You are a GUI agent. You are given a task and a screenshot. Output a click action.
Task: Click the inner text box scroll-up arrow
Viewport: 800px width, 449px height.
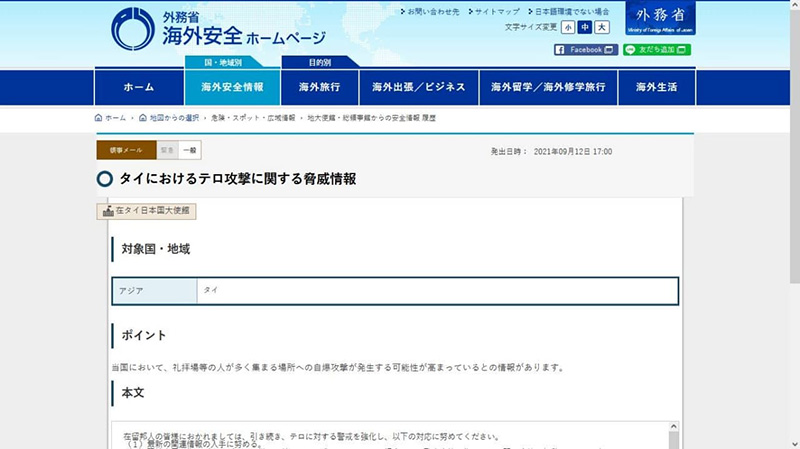click(673, 427)
